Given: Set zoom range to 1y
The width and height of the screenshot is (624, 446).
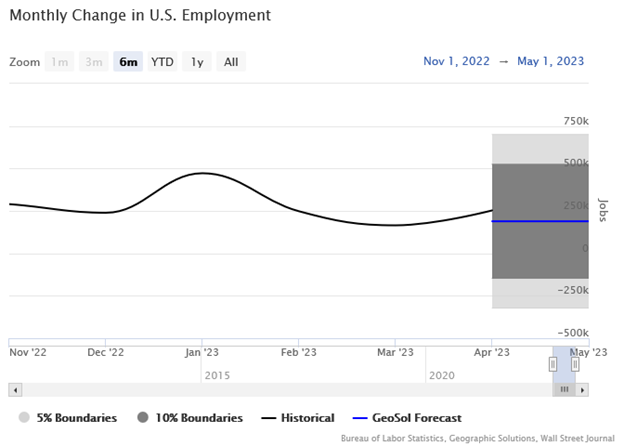Looking at the screenshot, I should (197, 62).
